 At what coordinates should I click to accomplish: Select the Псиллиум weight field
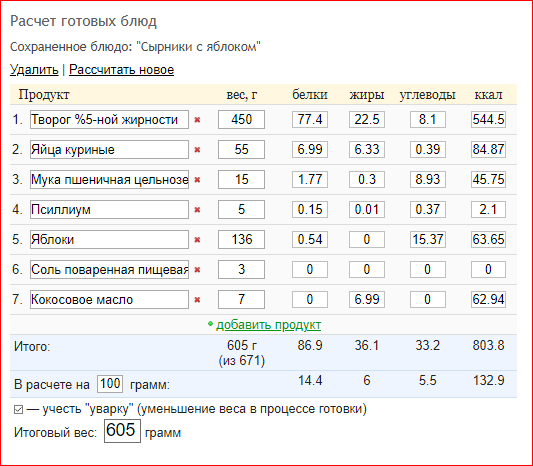[x=241, y=210]
